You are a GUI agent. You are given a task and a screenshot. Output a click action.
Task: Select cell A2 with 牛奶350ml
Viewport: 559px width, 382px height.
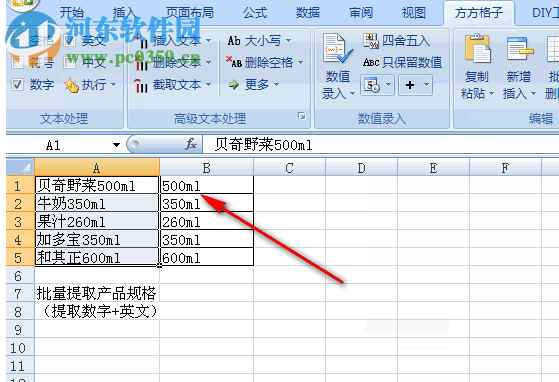click(x=97, y=203)
